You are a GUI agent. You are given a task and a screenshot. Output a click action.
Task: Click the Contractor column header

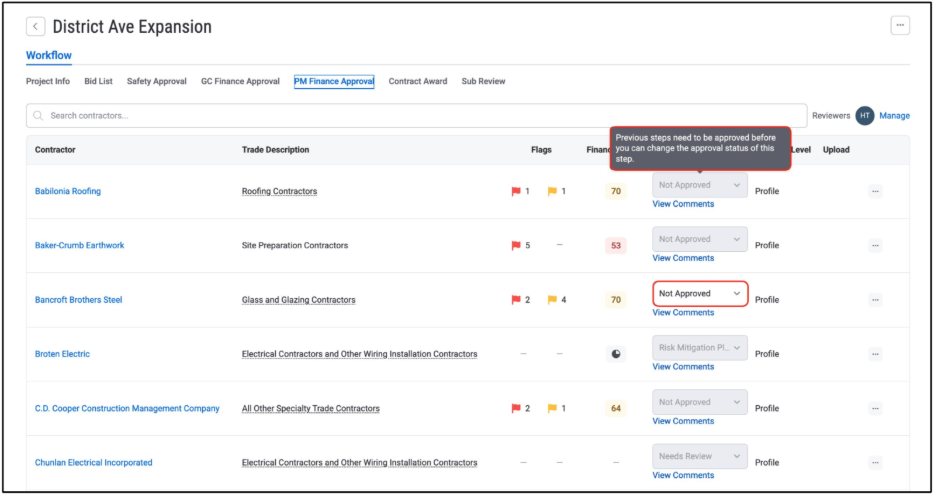pos(55,150)
